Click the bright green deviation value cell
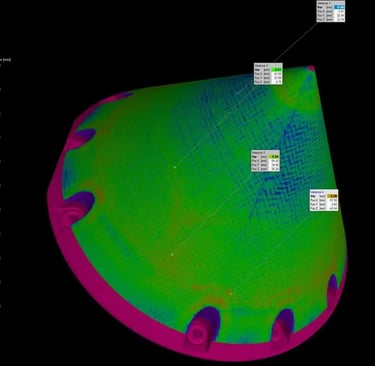Image resolution: width=375 pixels, height=366 pixels. click(277, 70)
